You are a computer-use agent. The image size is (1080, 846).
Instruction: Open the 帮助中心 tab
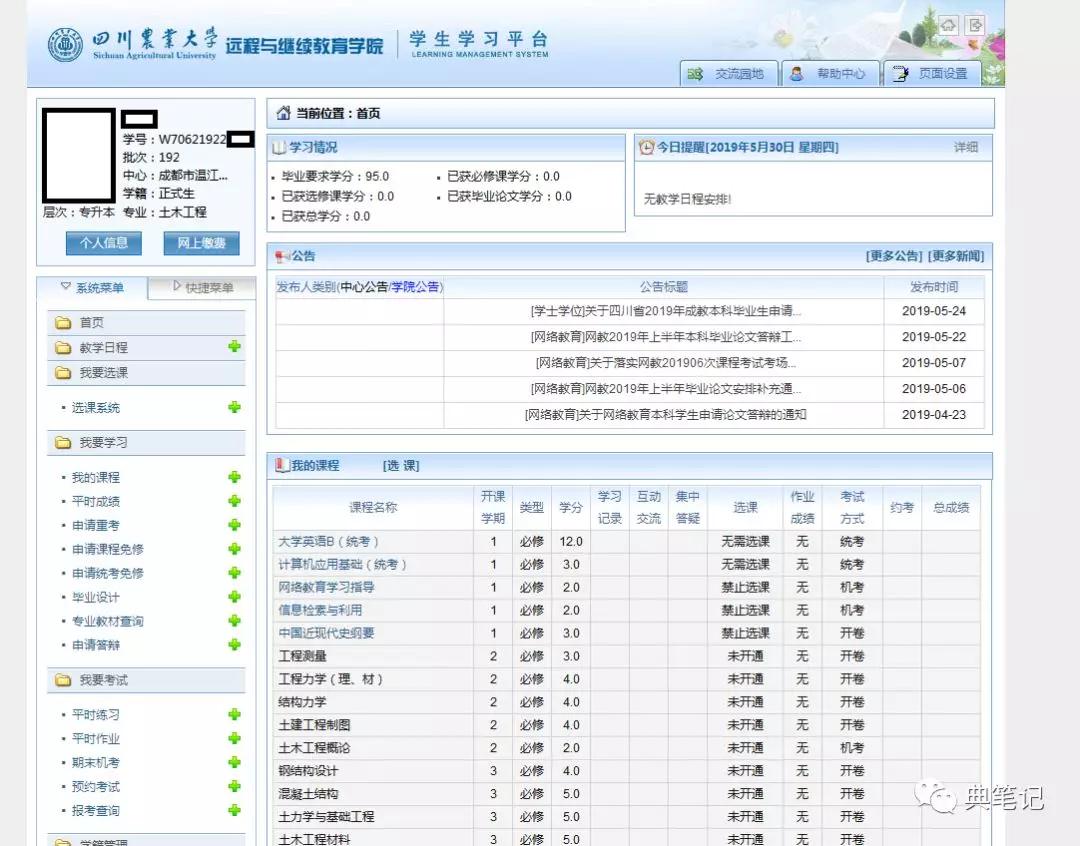coord(828,74)
